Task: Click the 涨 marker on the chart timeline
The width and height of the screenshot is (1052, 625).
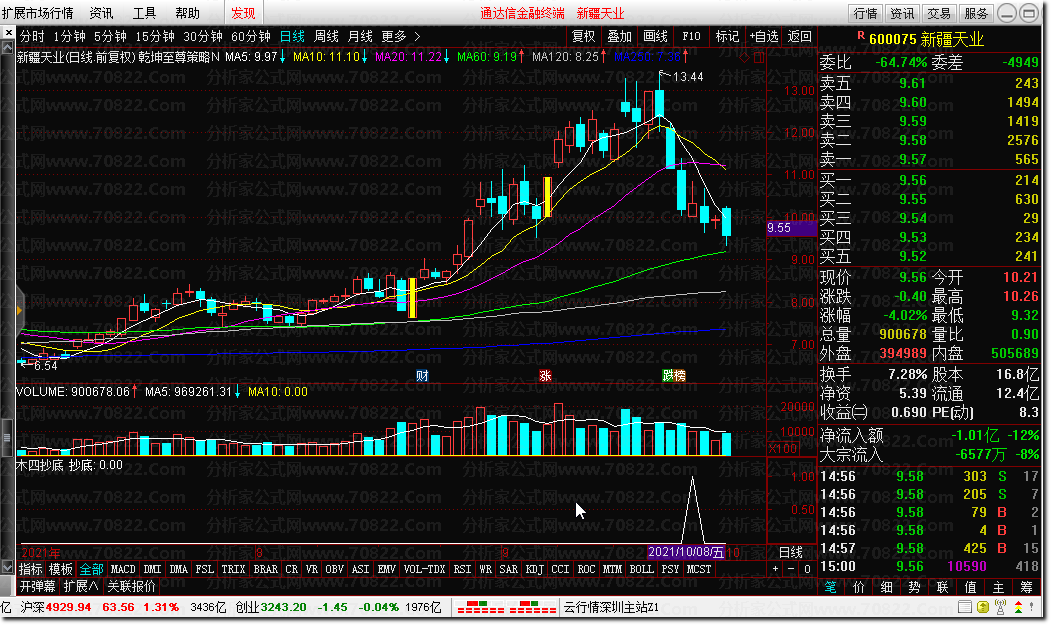Action: 545,376
